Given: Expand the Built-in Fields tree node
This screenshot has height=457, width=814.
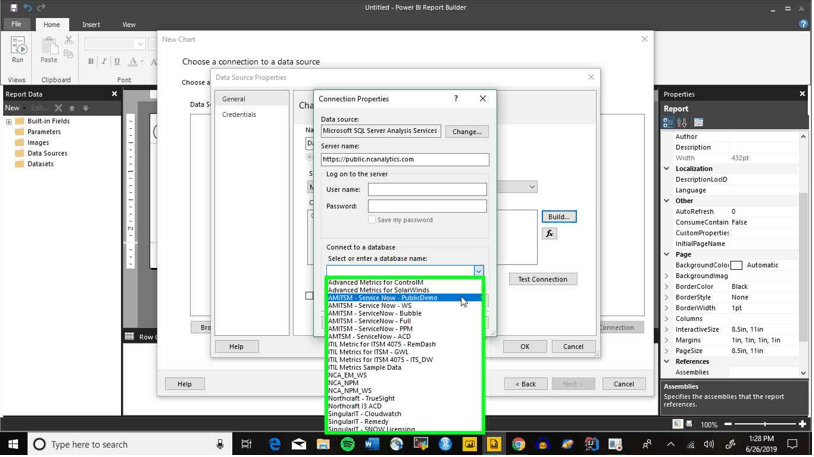Looking at the screenshot, I should click(9, 121).
